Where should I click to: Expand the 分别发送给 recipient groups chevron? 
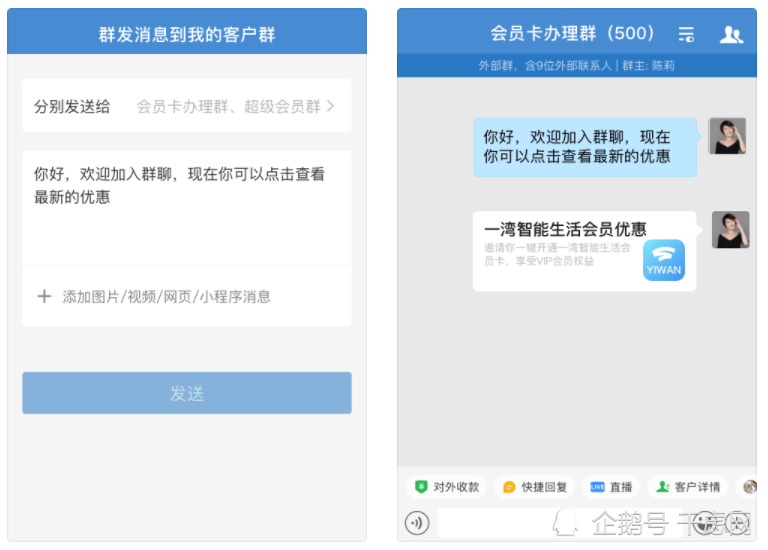click(331, 106)
